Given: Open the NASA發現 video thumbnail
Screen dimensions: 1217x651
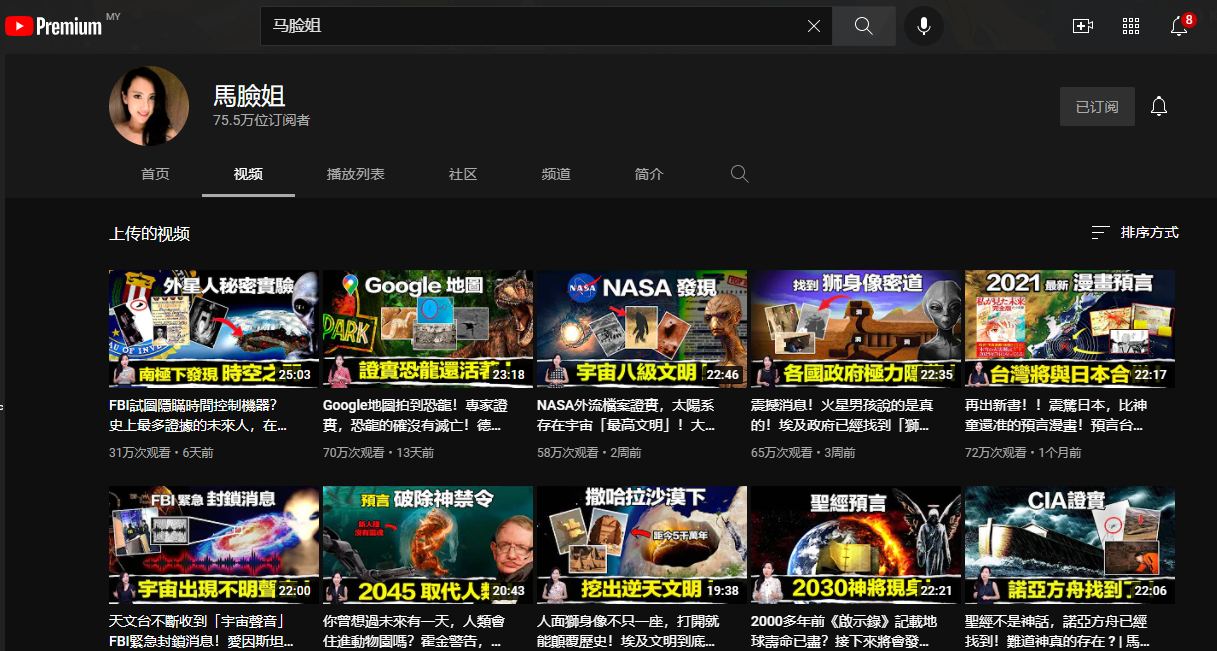Looking at the screenshot, I should coord(642,329).
